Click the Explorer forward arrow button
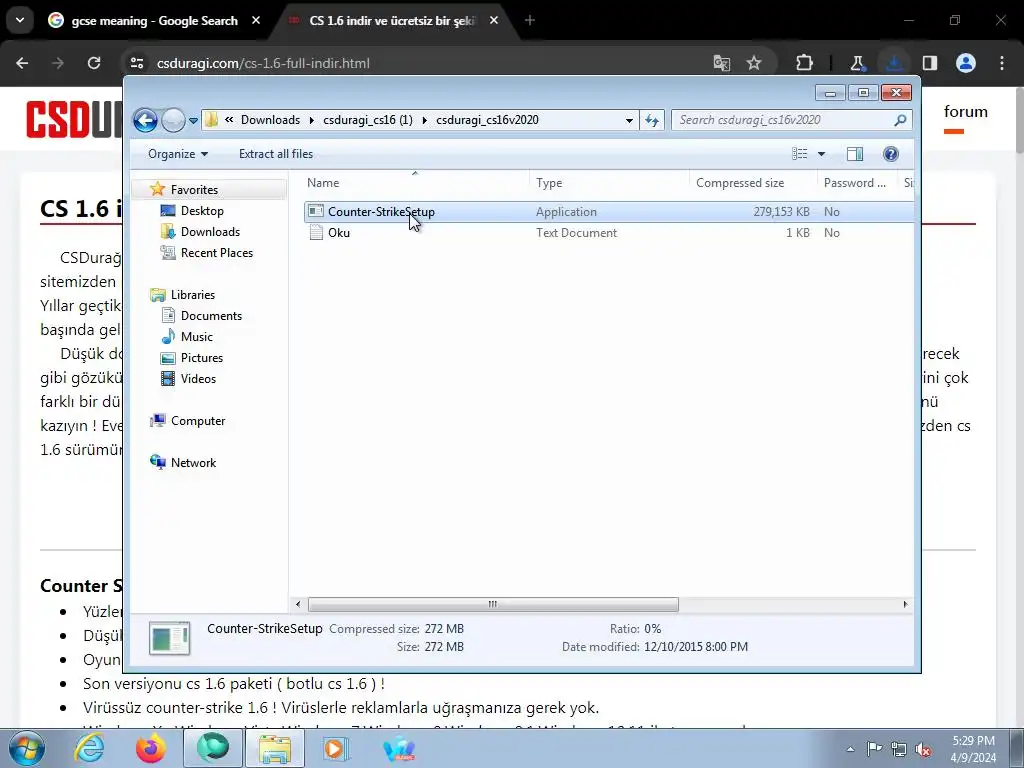The image size is (1024, 768). click(173, 120)
